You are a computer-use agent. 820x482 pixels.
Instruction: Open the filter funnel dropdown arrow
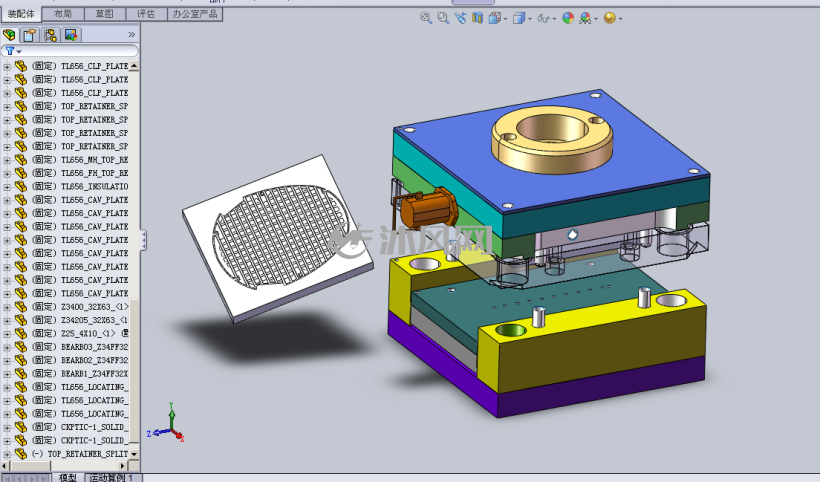click(x=19, y=51)
